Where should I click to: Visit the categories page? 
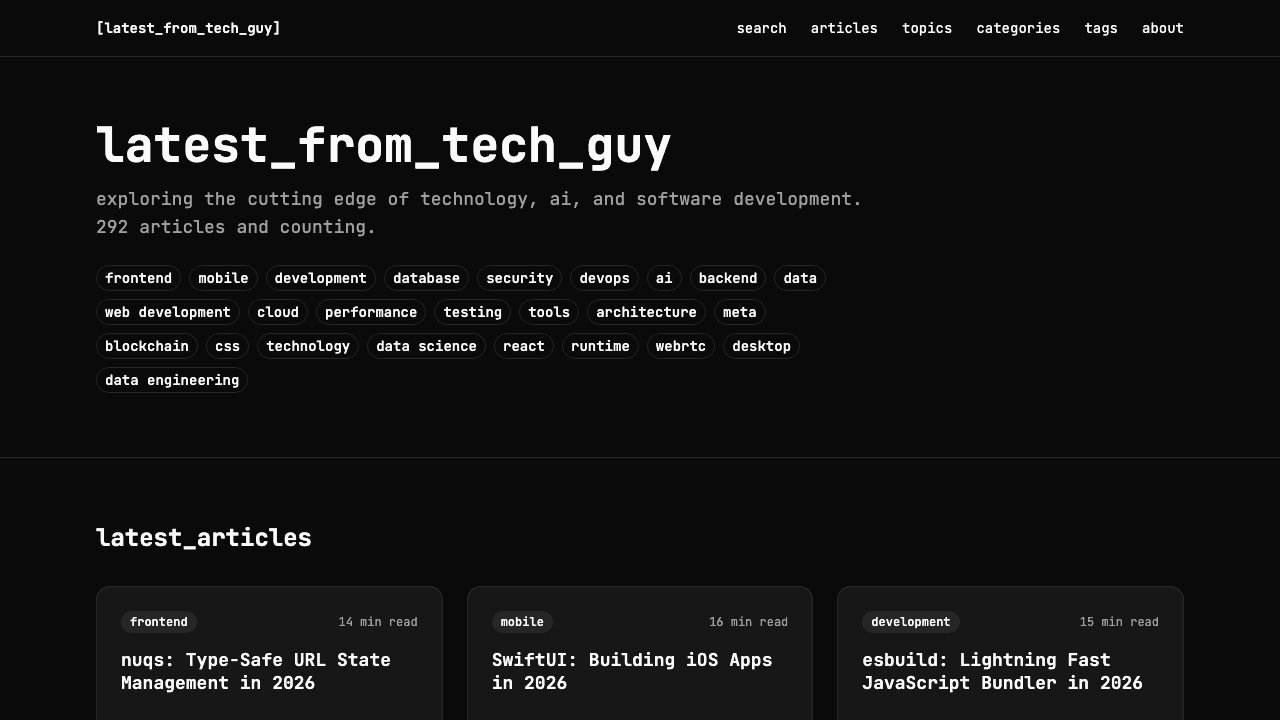(x=1018, y=28)
